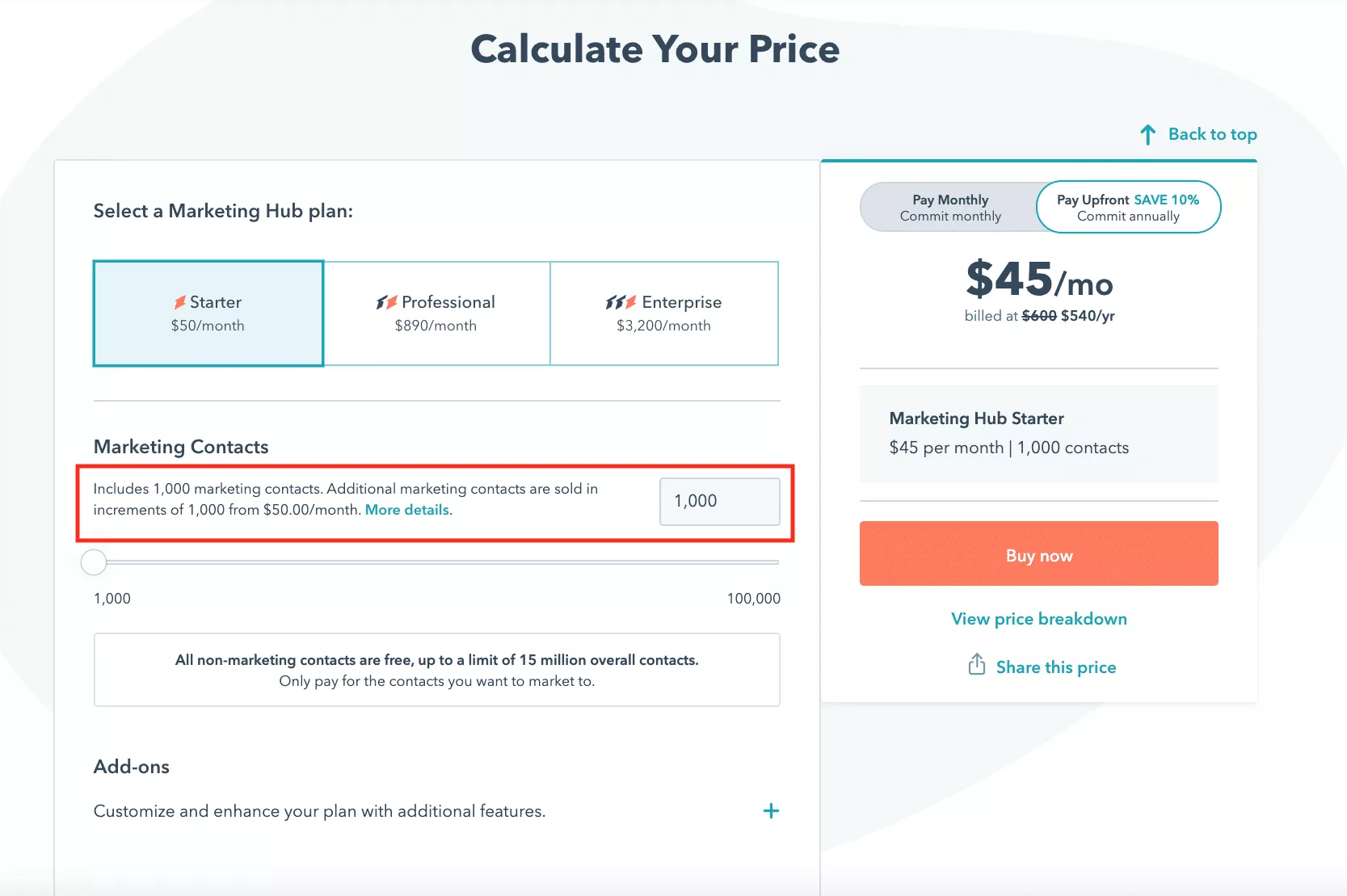Click the Marketing Hub Starter summary card
The width and height of the screenshot is (1347, 896).
click(1038, 434)
